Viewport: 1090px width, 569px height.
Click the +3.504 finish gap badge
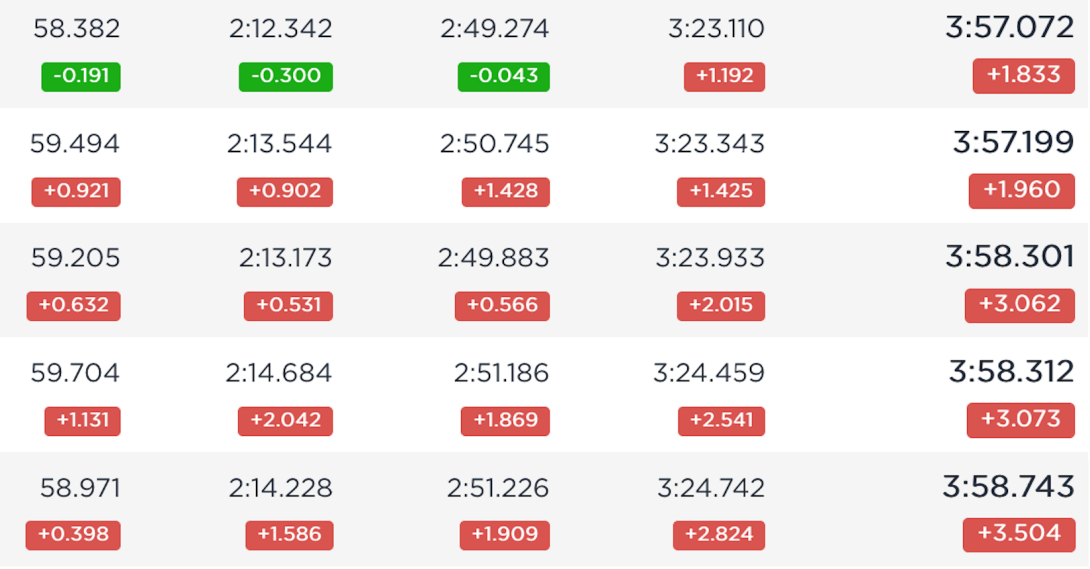(1019, 534)
